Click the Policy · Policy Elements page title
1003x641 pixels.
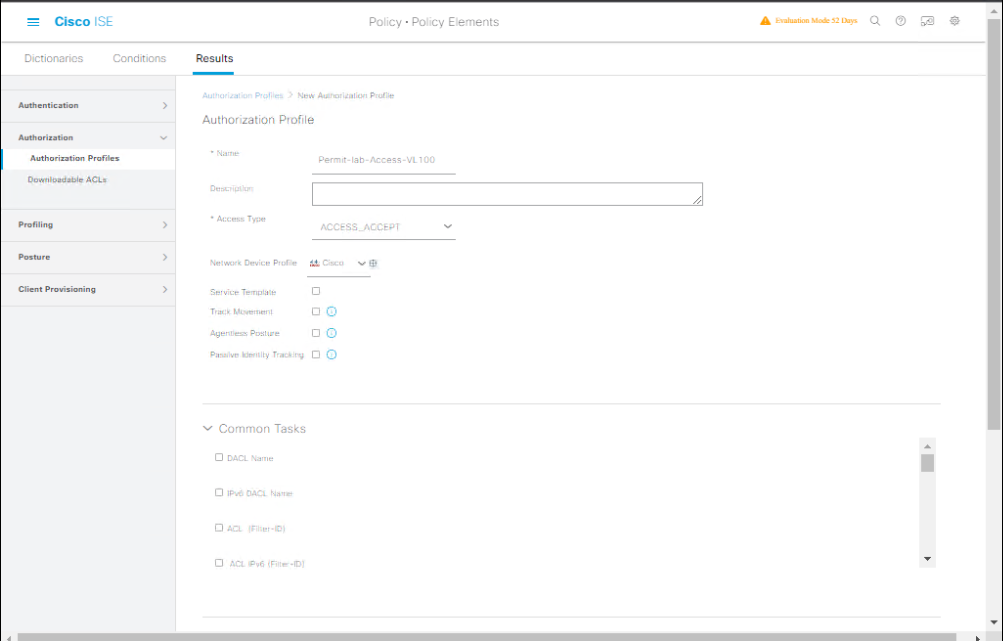434,22
